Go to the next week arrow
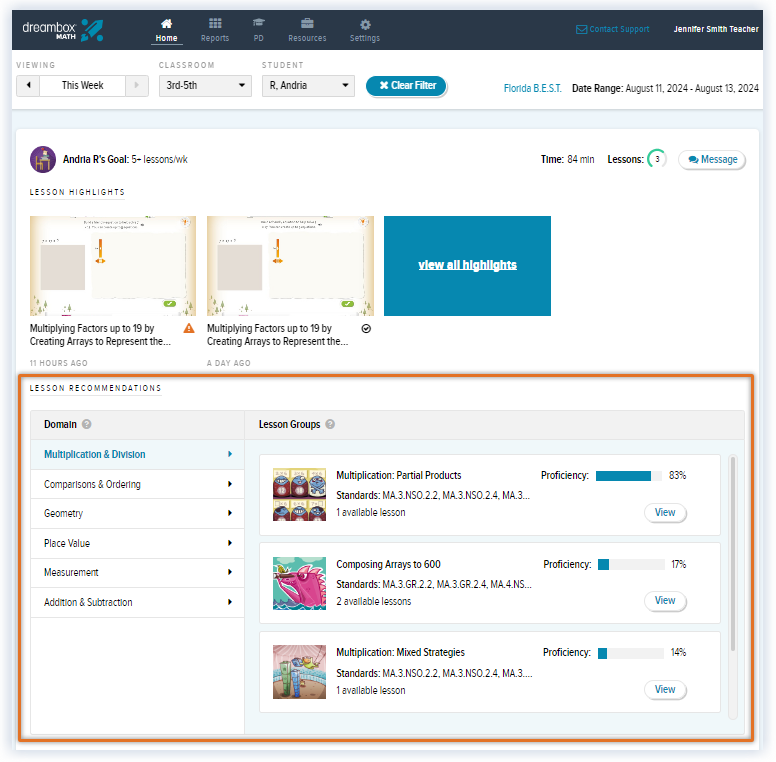The height and width of the screenshot is (762, 776). pos(137,86)
